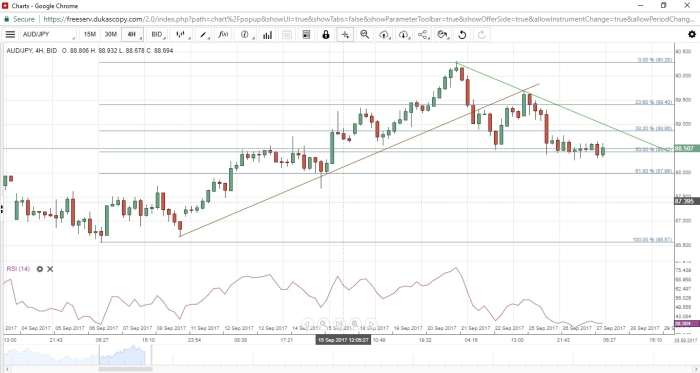Open the hamburger main menu

[x=10, y=34]
